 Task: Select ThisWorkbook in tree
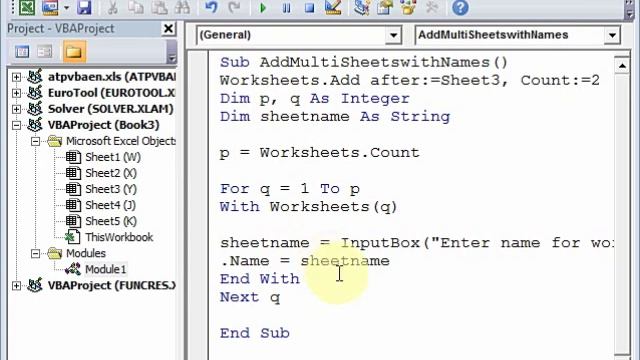tap(119, 238)
